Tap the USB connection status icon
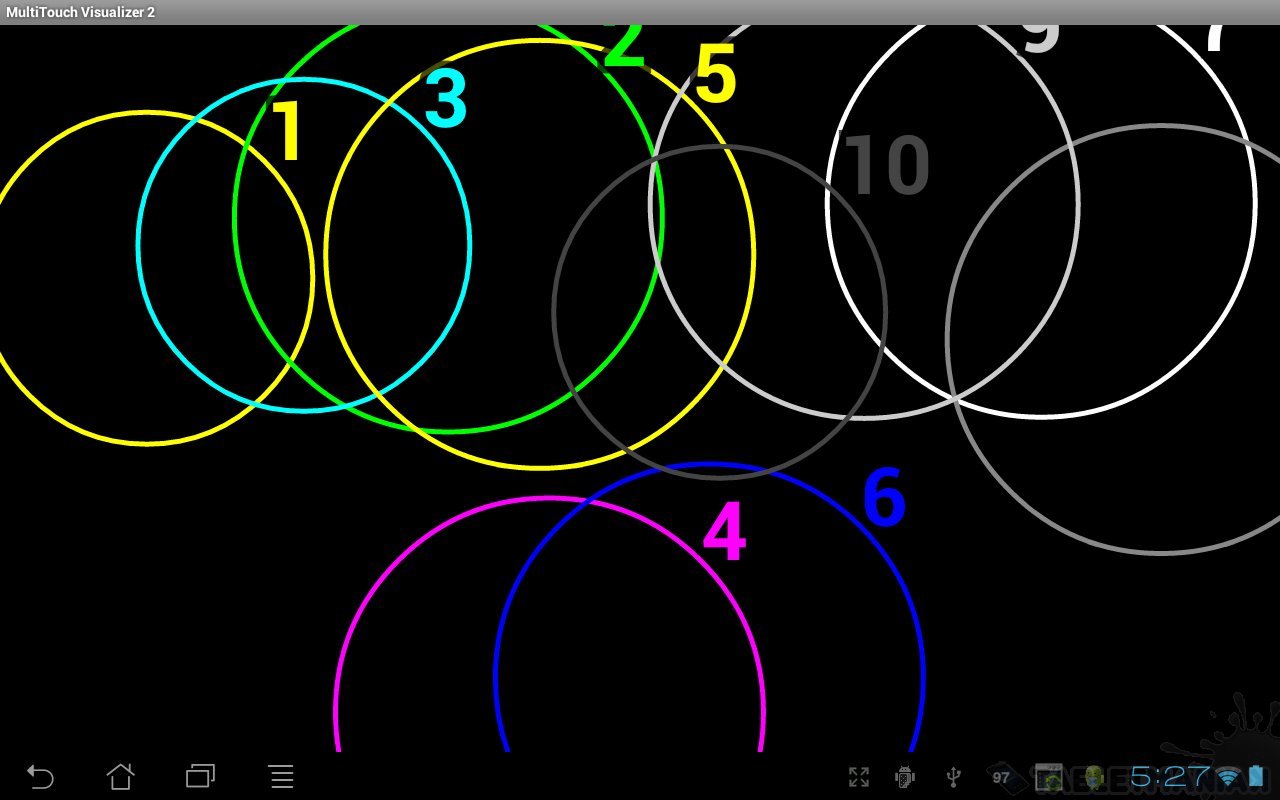 tap(953, 777)
